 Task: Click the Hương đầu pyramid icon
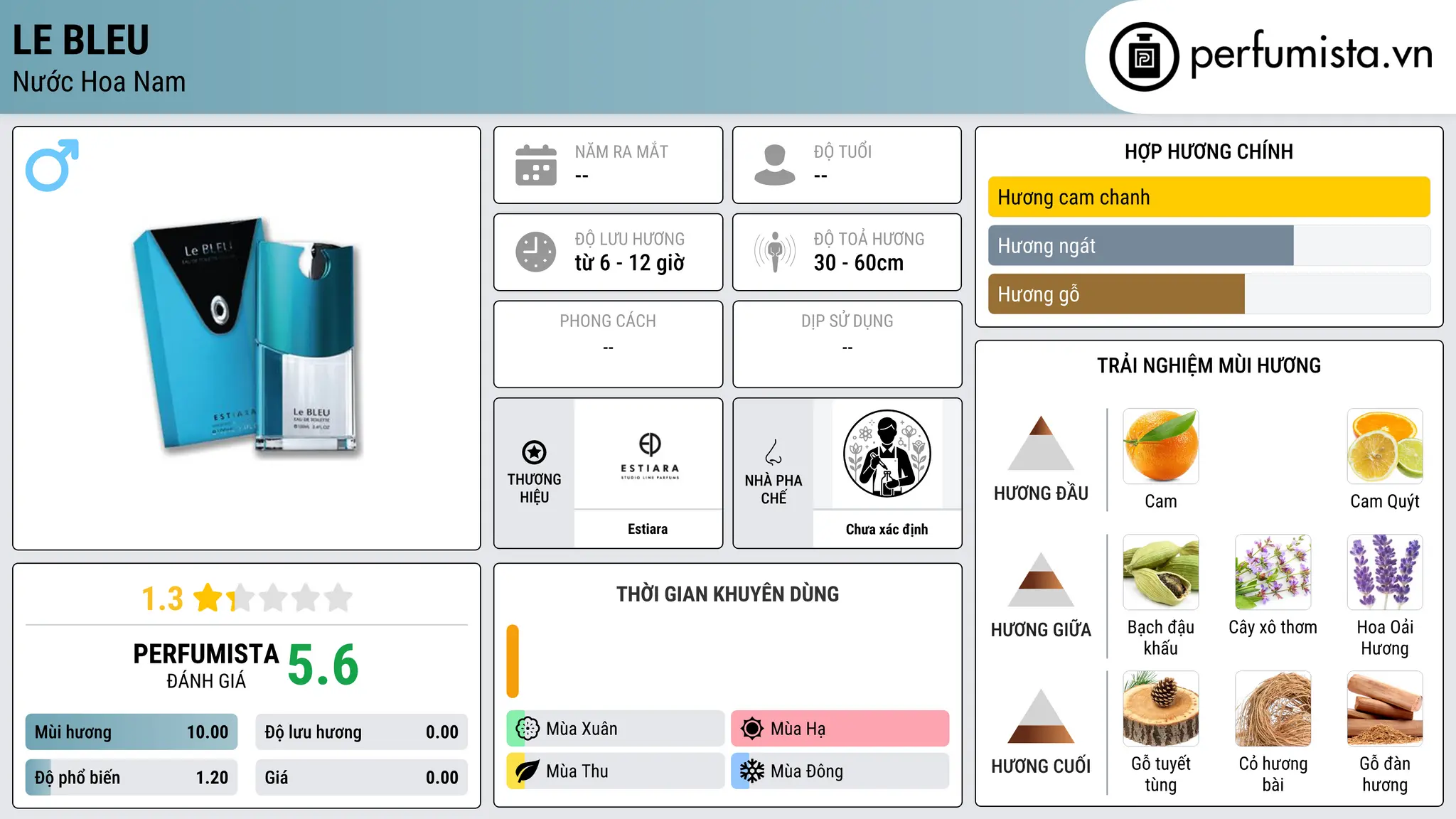1041,443
